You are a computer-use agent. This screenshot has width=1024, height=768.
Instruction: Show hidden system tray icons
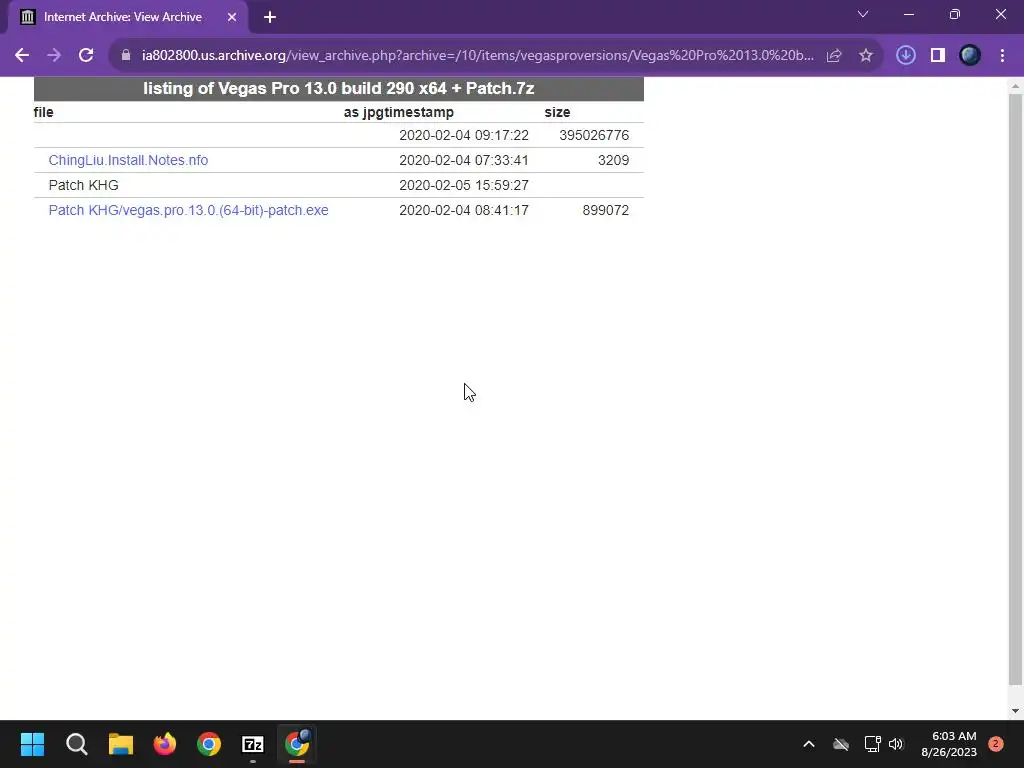[x=808, y=744]
